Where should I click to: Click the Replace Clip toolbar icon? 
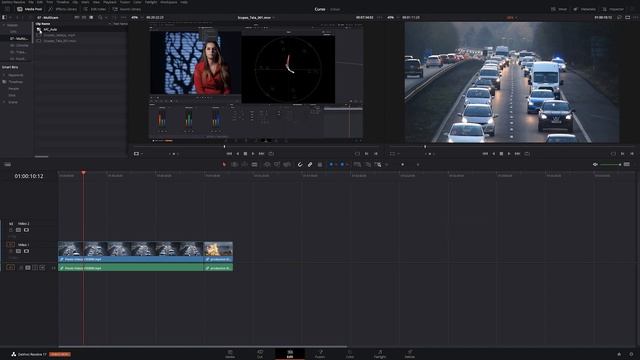[x=287, y=164]
